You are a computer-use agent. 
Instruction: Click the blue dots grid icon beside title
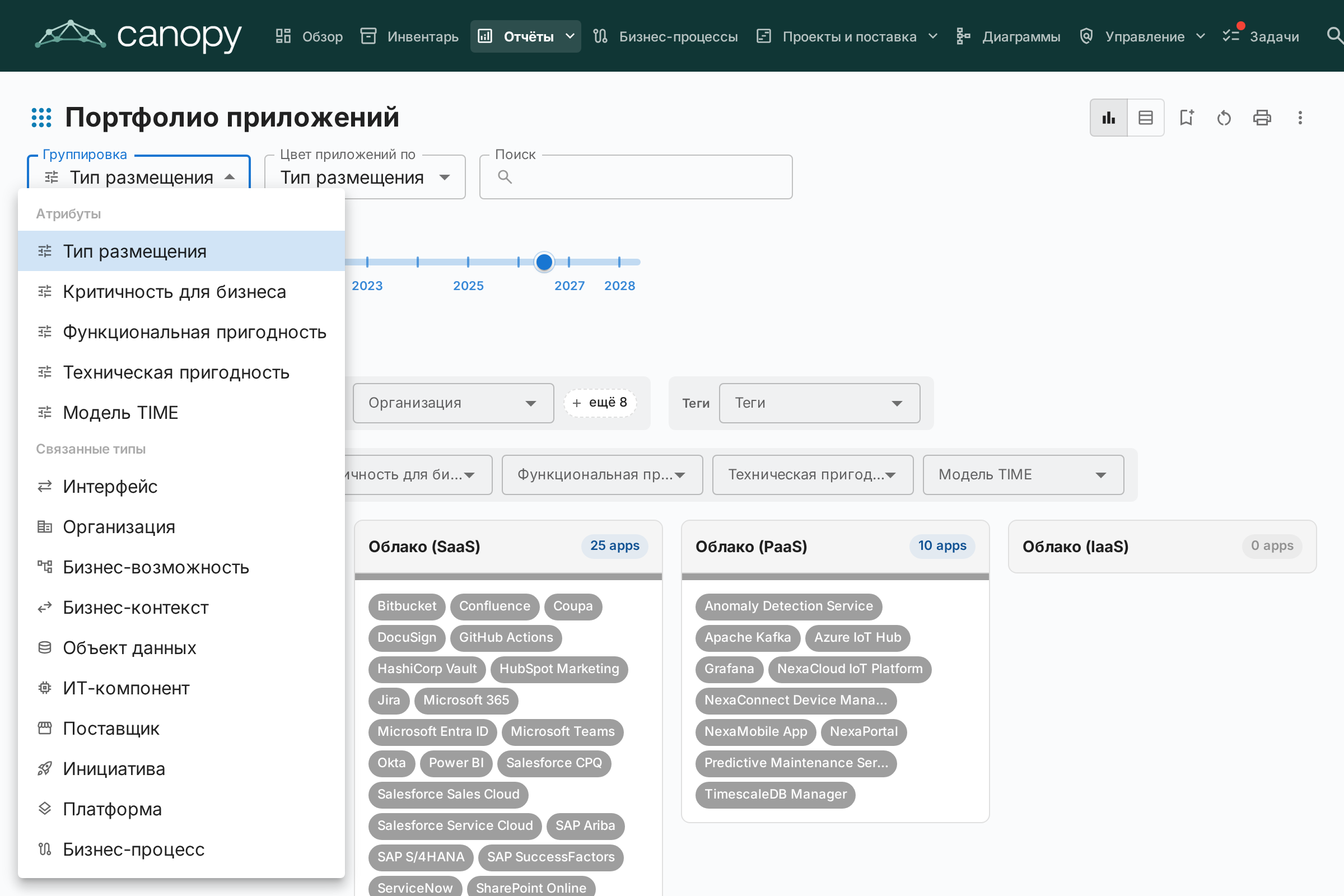(41, 118)
